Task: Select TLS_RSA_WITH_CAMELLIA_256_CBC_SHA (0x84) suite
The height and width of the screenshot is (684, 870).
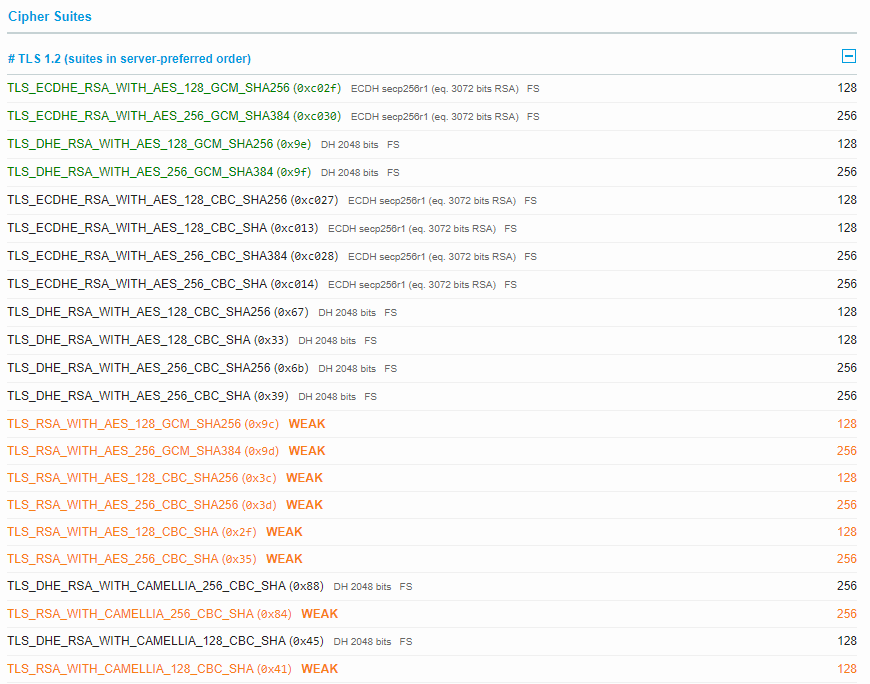Action: pyautogui.click(x=149, y=614)
